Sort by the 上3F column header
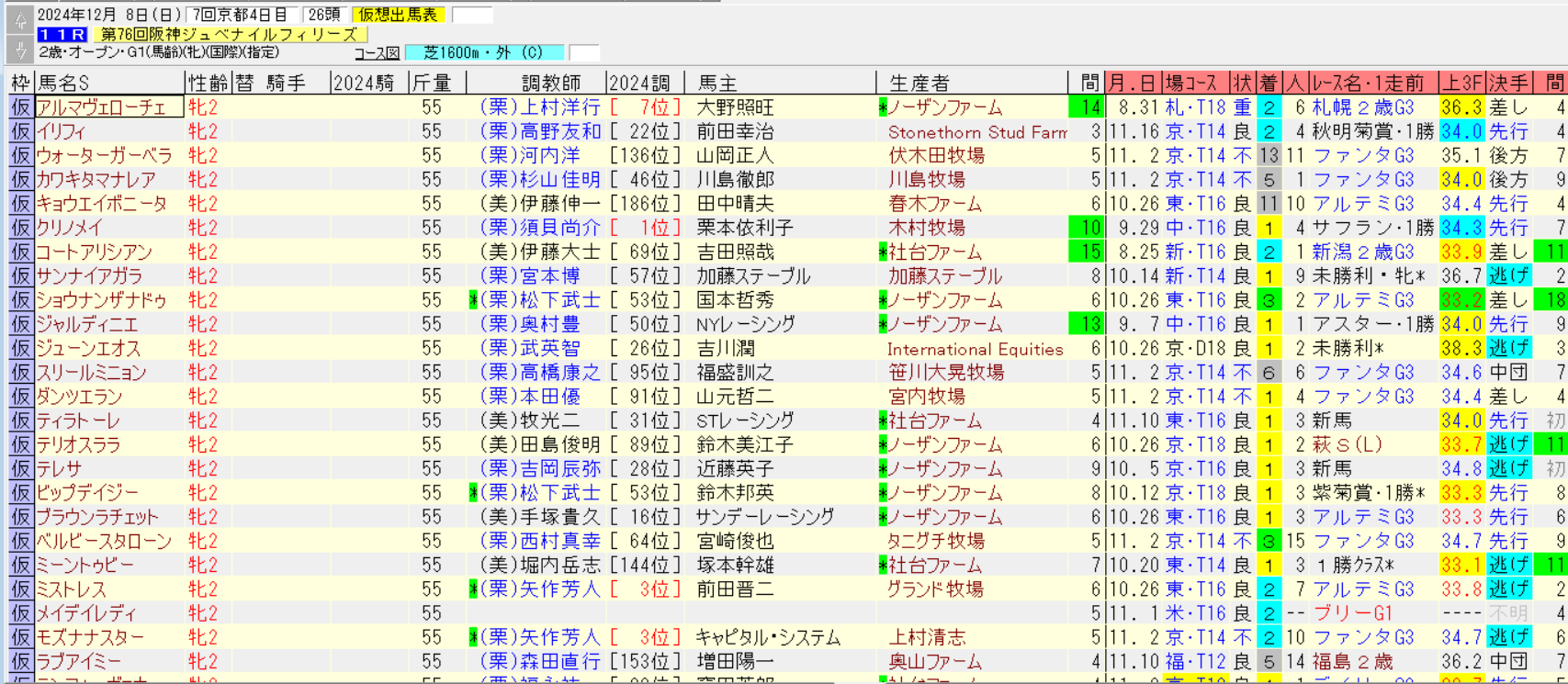Image resolution: width=1568 pixels, height=684 pixels. click(1461, 83)
